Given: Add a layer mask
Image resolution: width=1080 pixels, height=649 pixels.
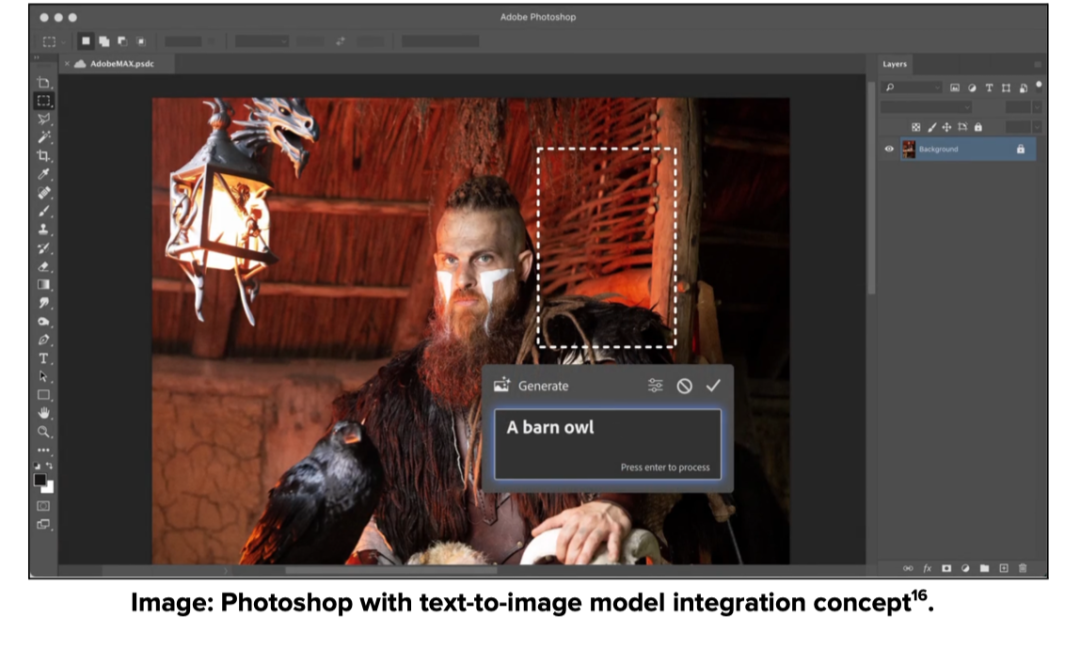Looking at the screenshot, I should [946, 568].
